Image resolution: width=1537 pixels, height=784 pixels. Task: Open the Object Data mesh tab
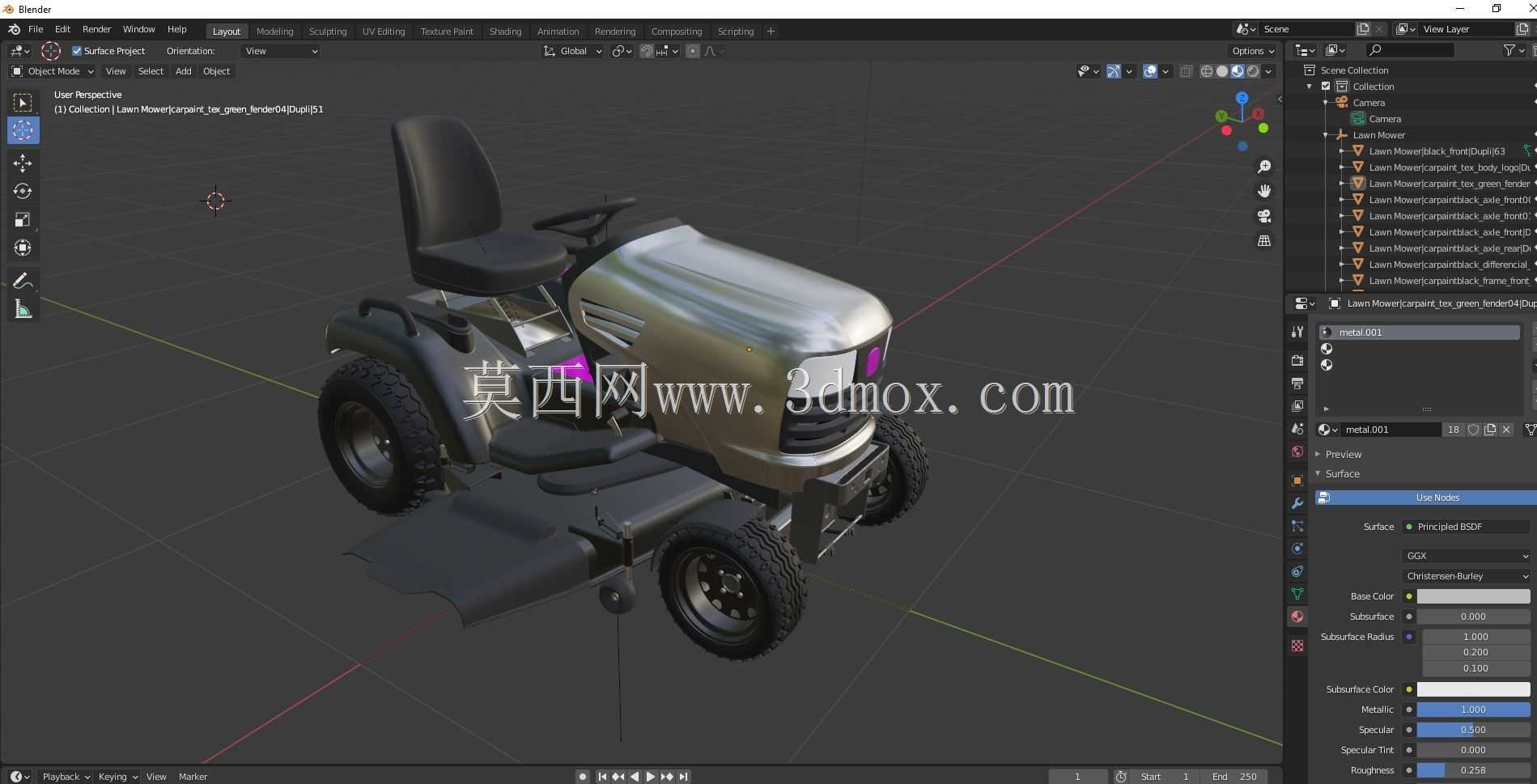pos(1297,594)
